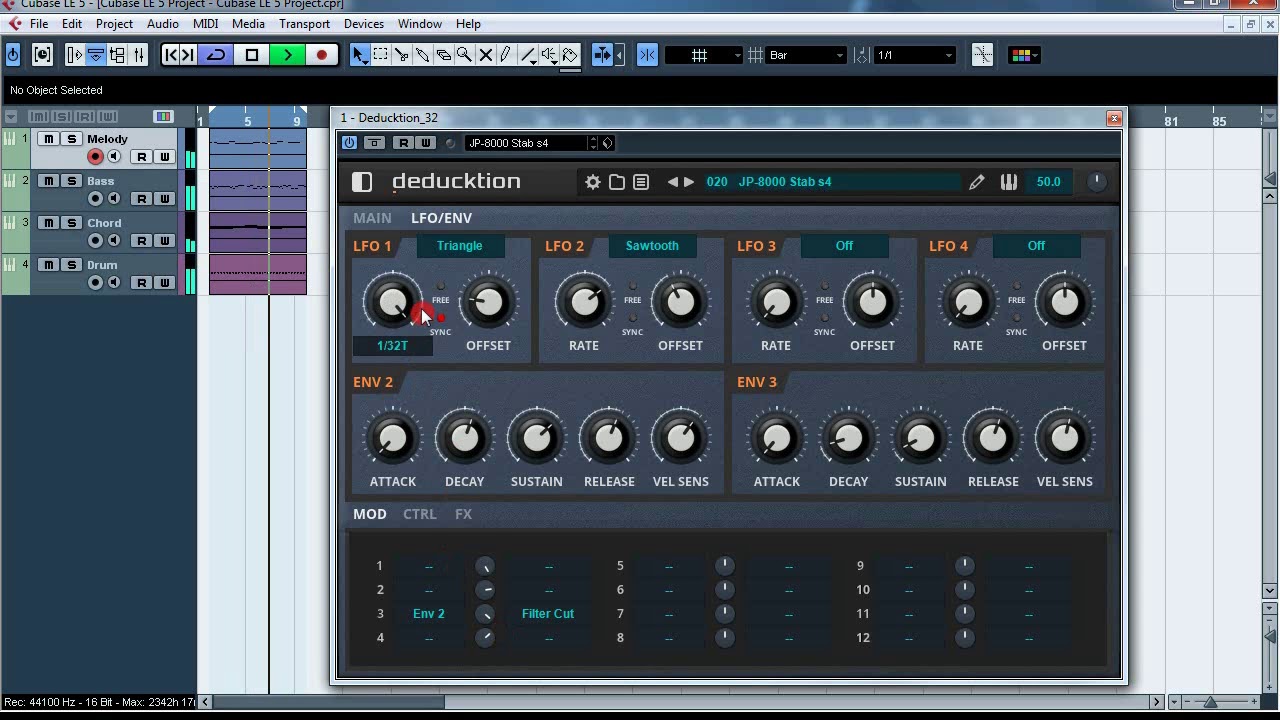The image size is (1280, 720).
Task: Go to previous Deducktion preset
Action: pos(673,182)
